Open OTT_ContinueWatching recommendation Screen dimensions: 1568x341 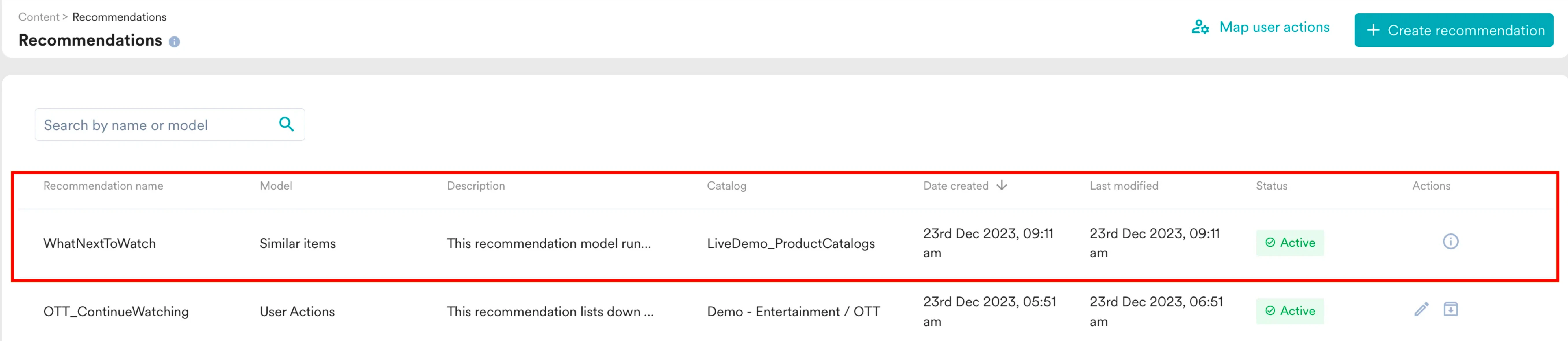coord(116,312)
